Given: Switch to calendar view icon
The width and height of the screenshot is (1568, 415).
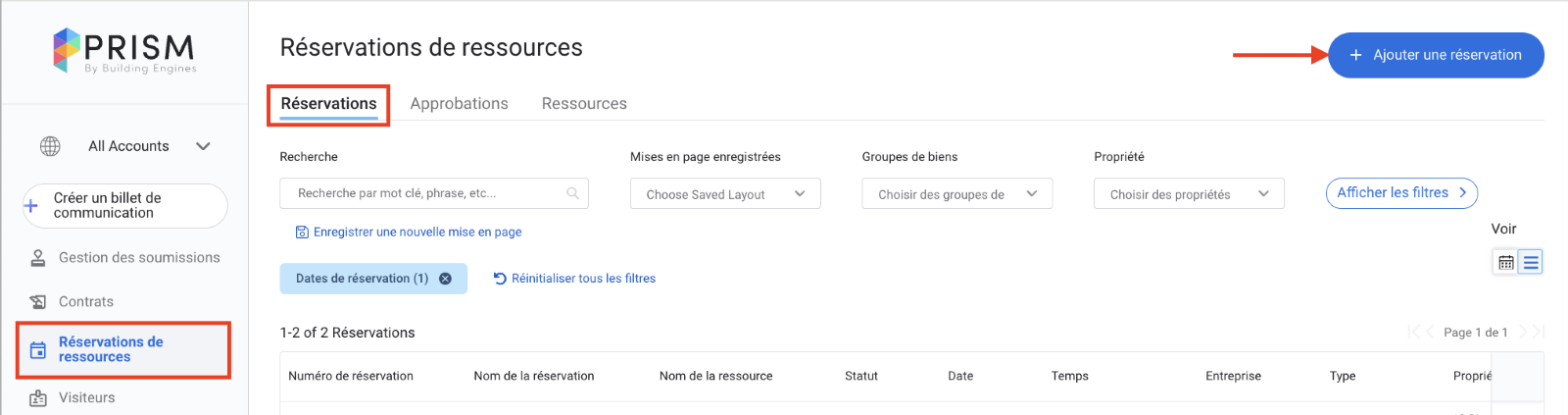Looking at the screenshot, I should (x=1505, y=262).
